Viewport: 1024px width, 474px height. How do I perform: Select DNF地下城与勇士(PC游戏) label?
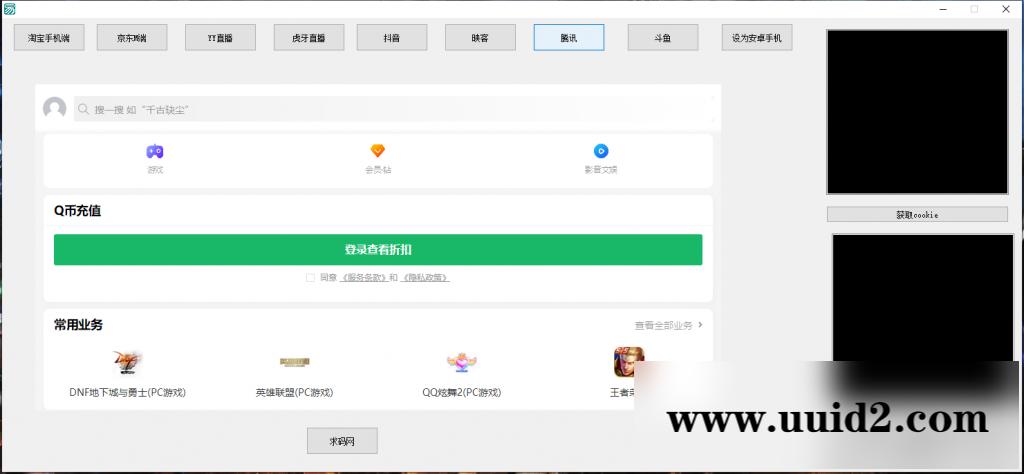point(127,392)
